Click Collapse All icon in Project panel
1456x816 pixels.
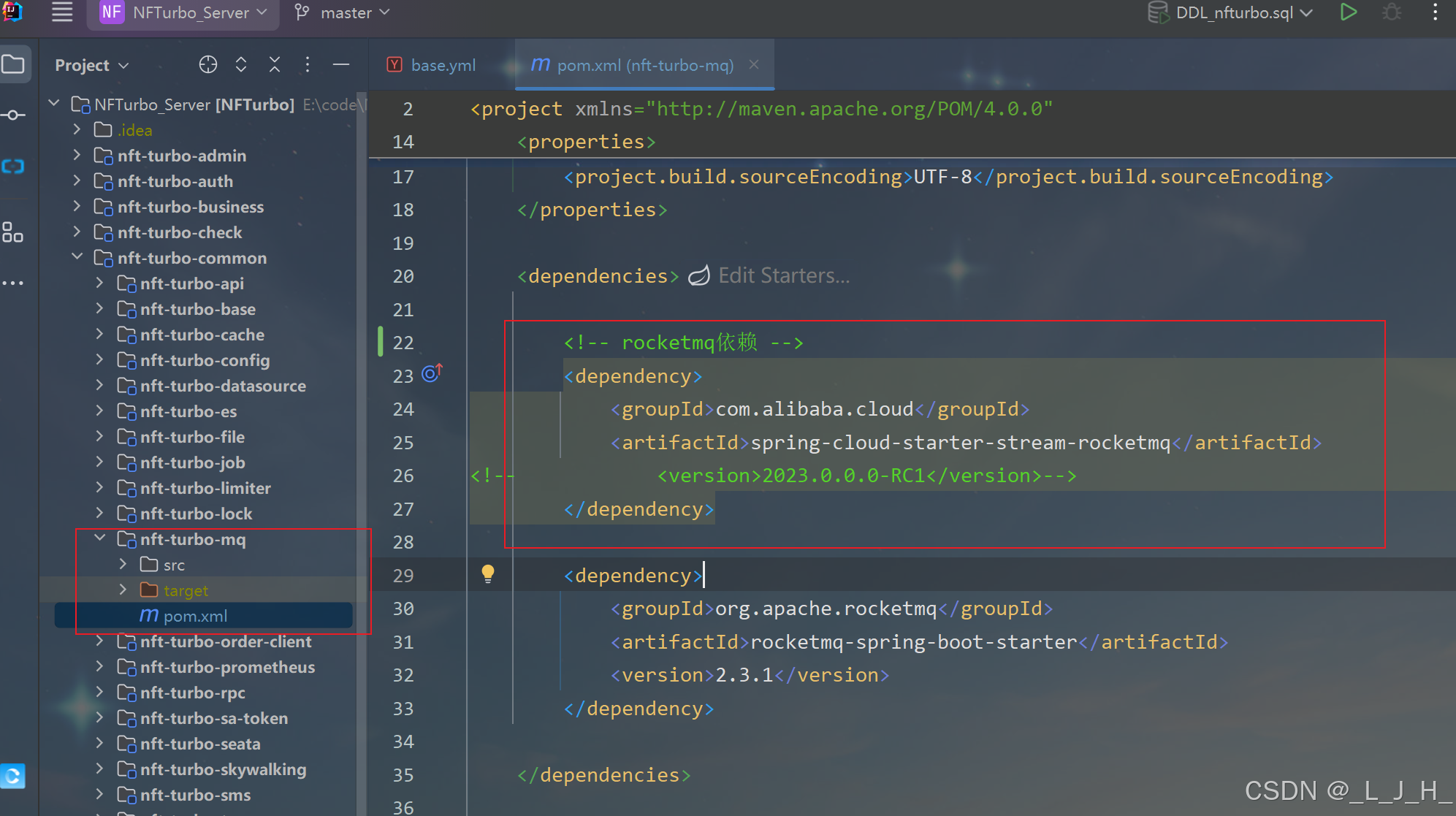[275, 65]
